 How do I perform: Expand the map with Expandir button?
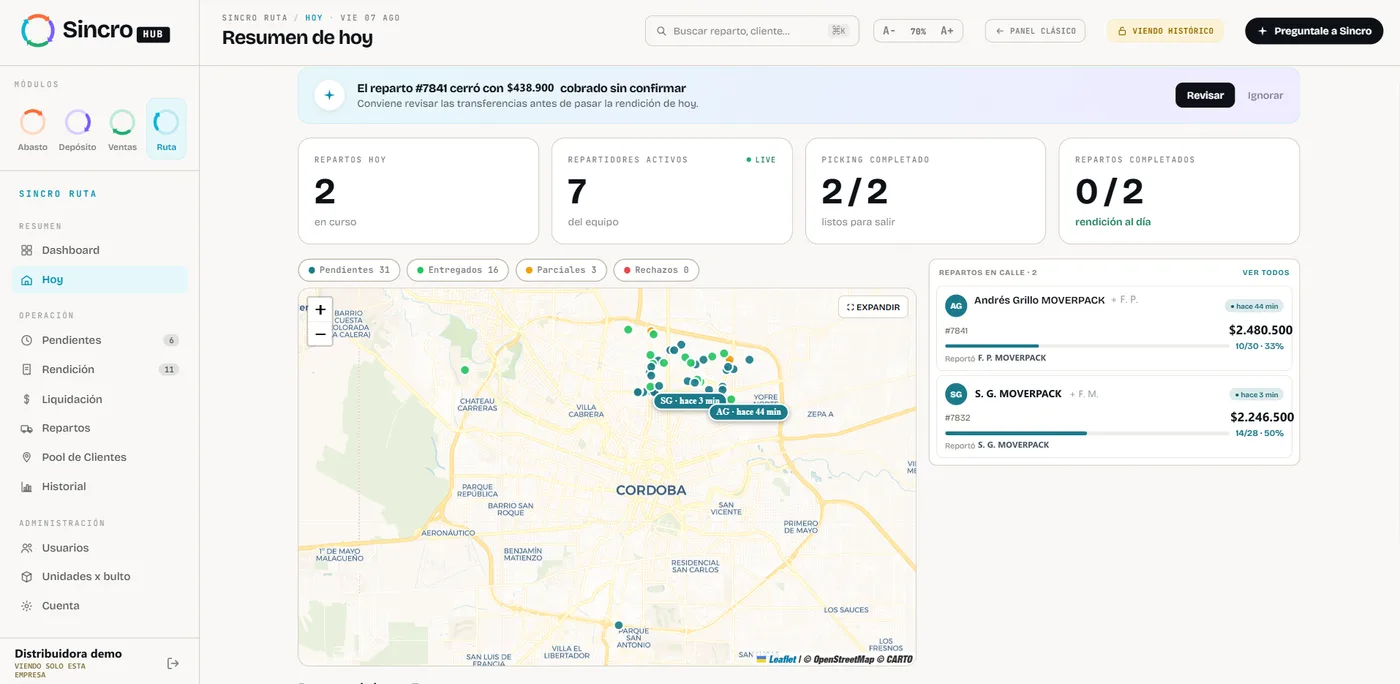coord(873,307)
